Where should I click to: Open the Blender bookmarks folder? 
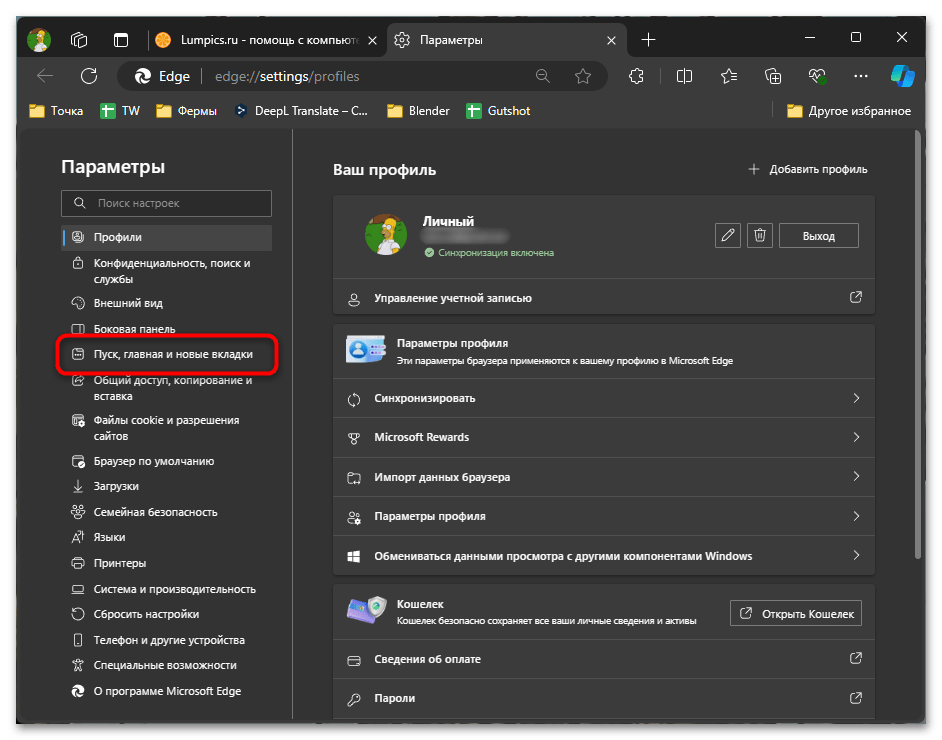pos(418,111)
